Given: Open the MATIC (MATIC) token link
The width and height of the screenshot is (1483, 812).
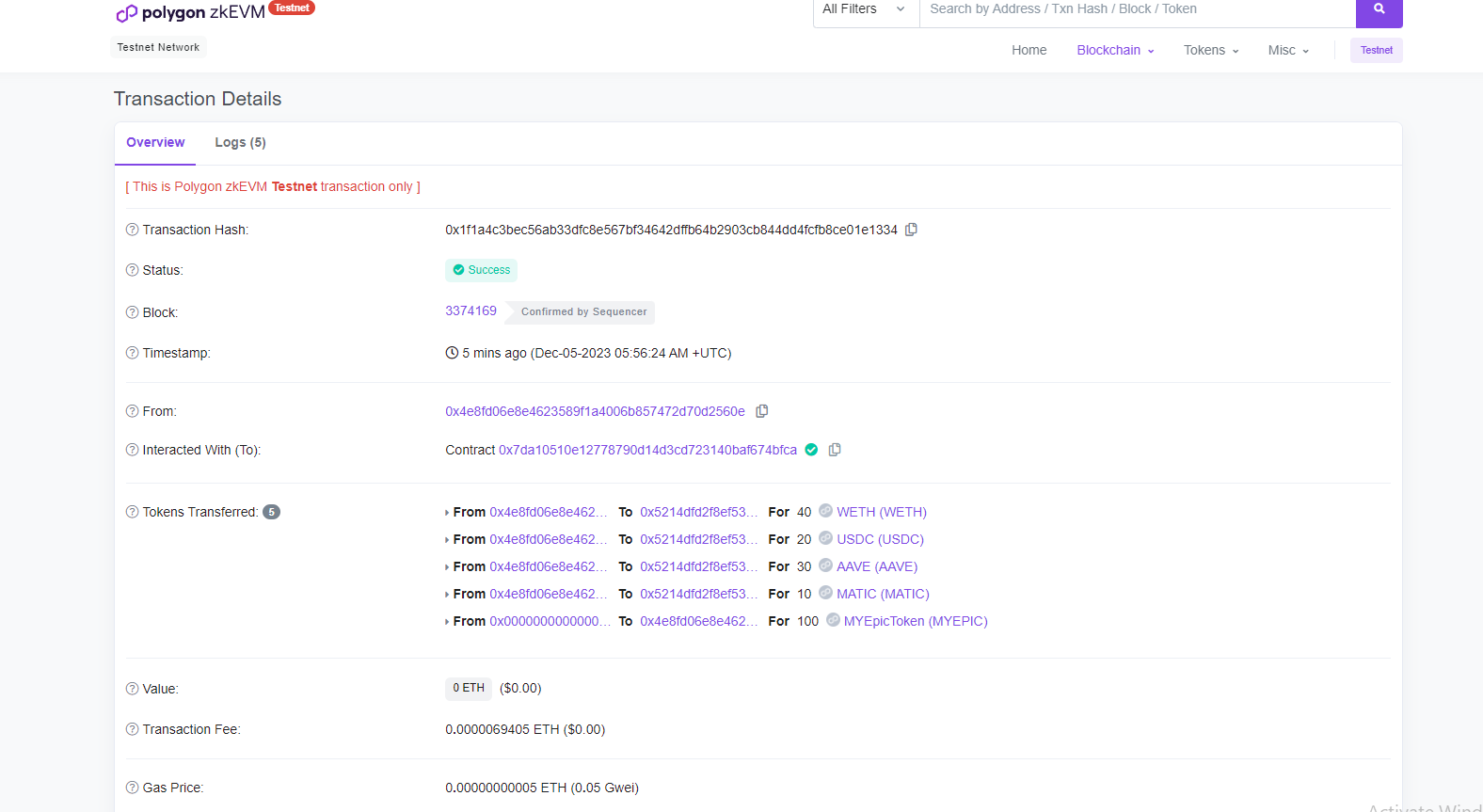Looking at the screenshot, I should coord(883,594).
